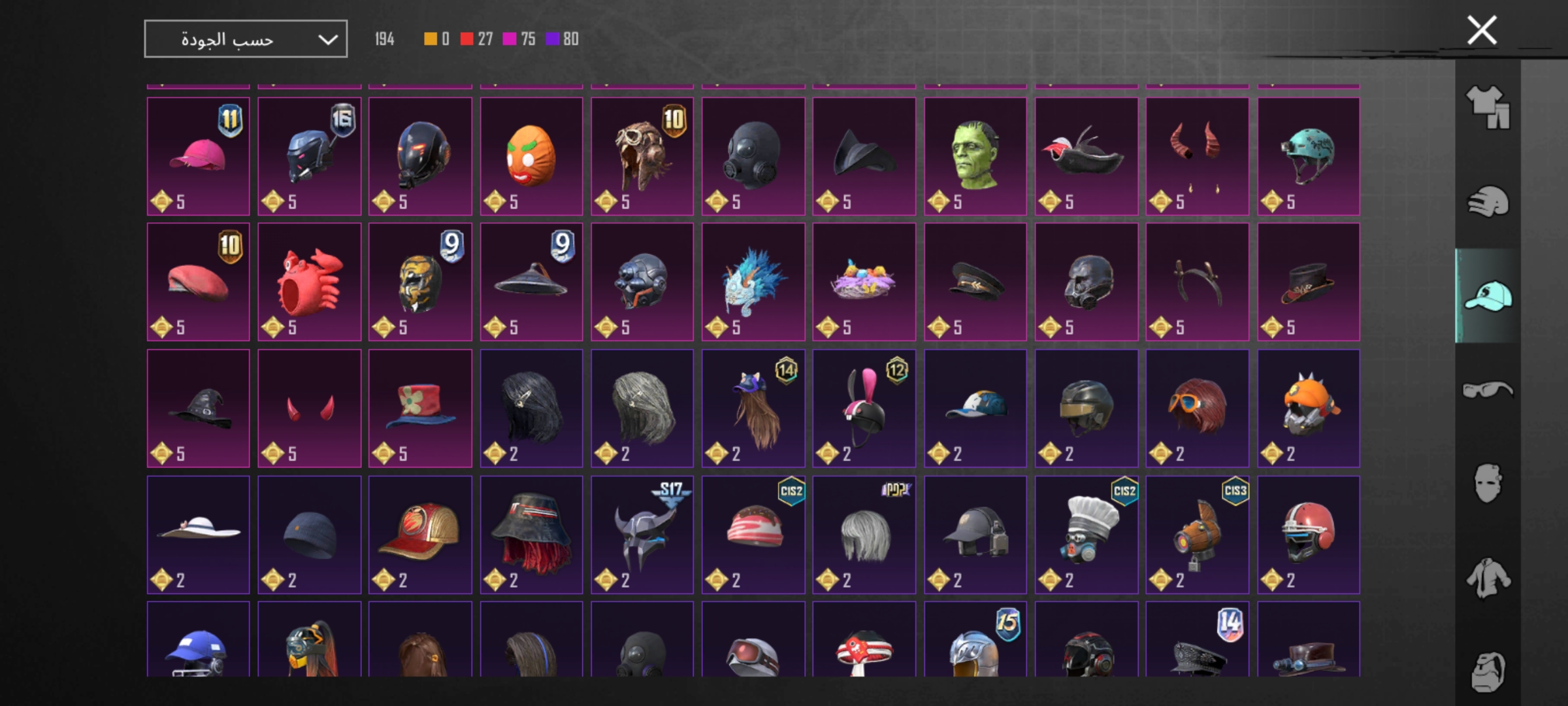Pick the pink bunny ears helmet
Viewport: 1568px width, 706px height.
(864, 409)
